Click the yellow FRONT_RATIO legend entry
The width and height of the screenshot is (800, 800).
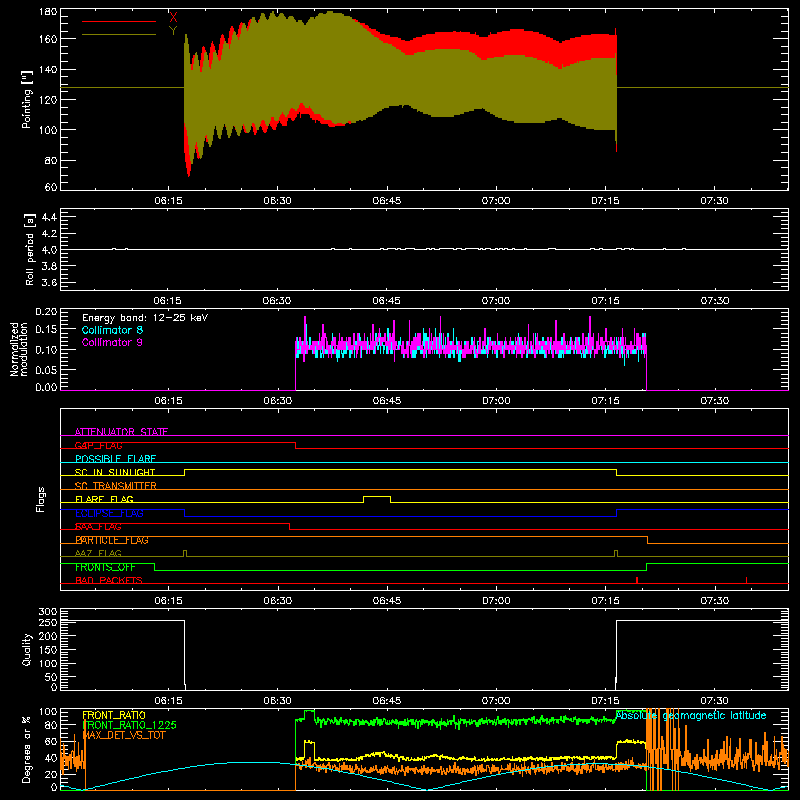(114, 715)
